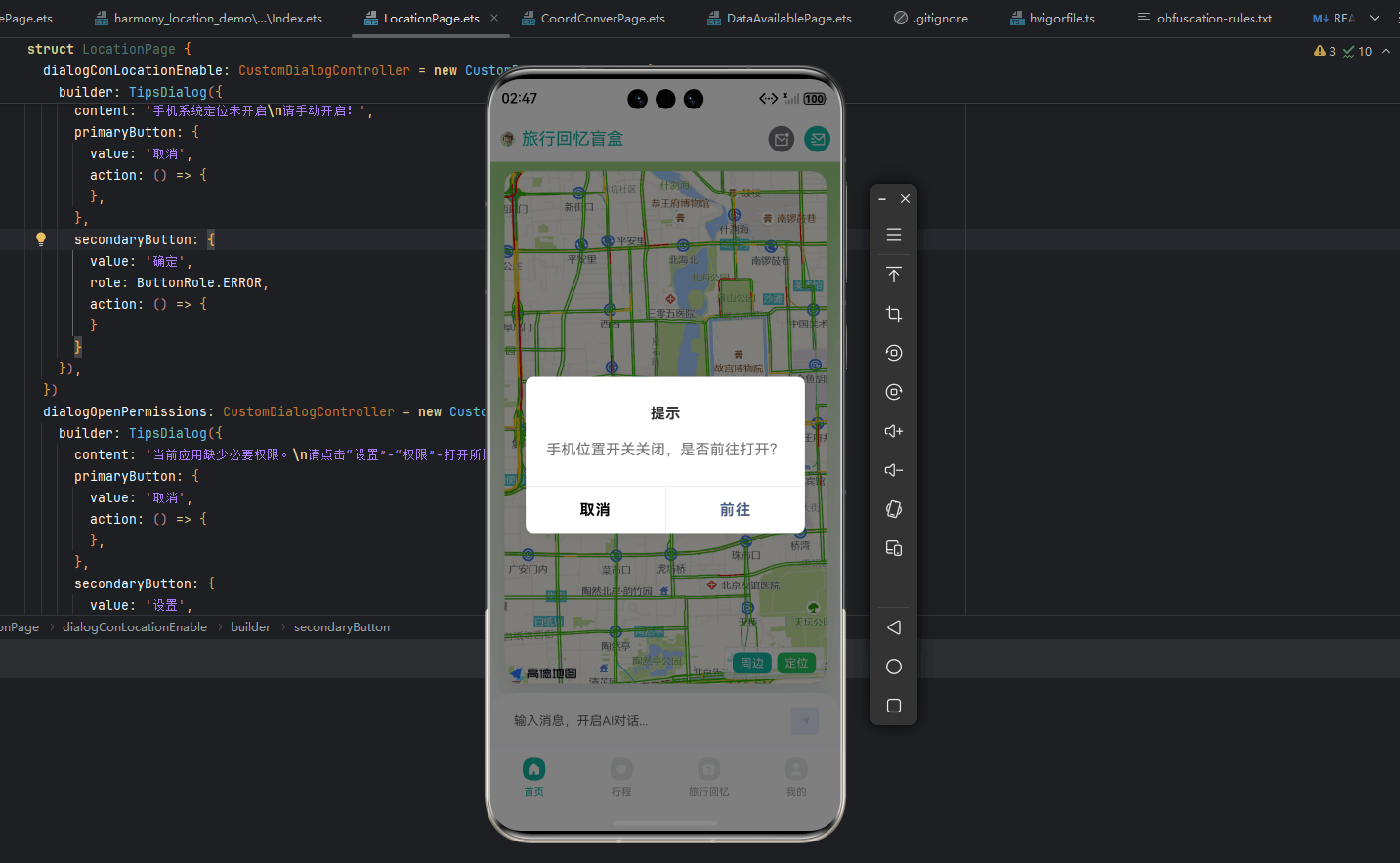The width and height of the screenshot is (1400, 863).
Task: Tap 前往 to open location settings
Action: [x=735, y=509]
